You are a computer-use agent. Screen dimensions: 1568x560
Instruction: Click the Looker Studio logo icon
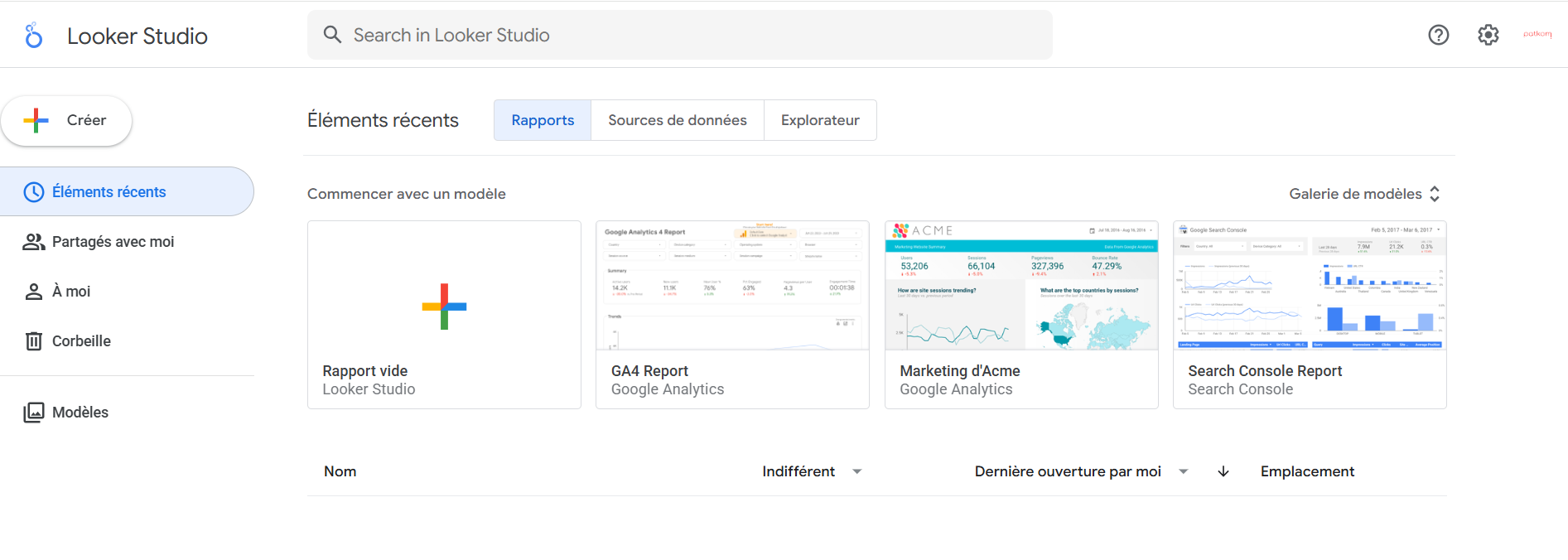[33, 35]
